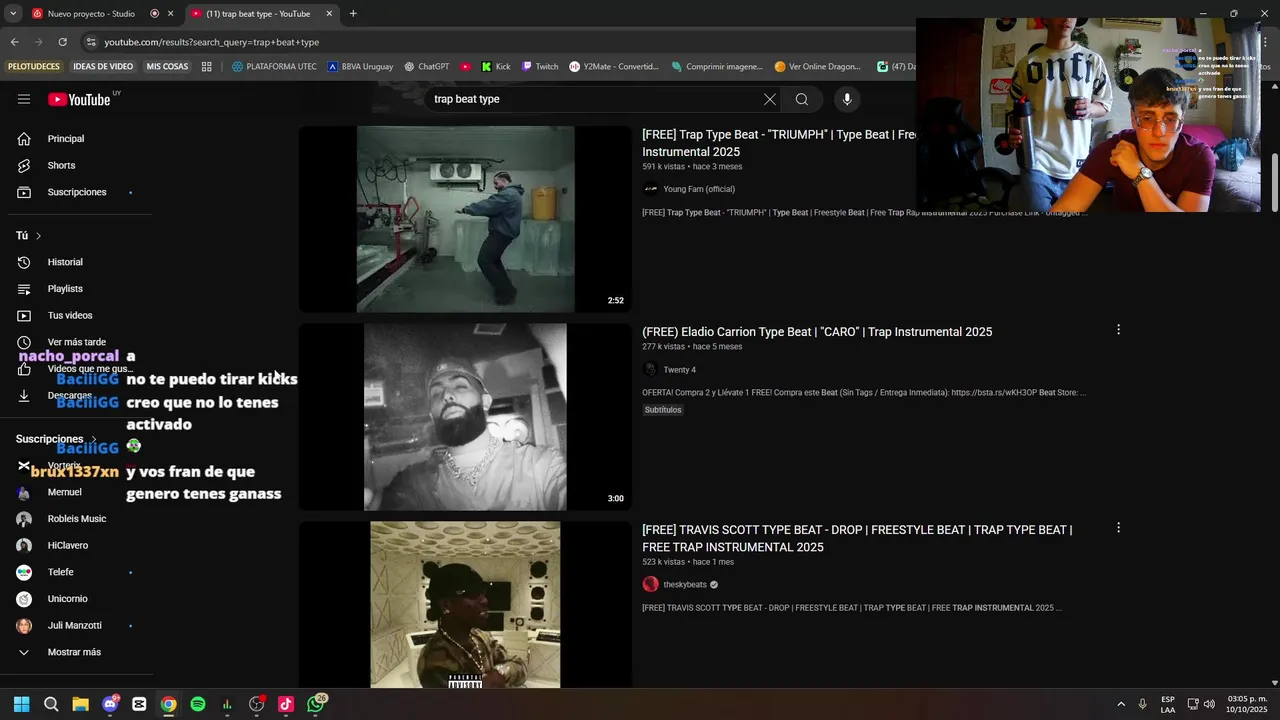This screenshot has width=1280, height=720.
Task: View site information icon in address bar
Action: coord(90,42)
